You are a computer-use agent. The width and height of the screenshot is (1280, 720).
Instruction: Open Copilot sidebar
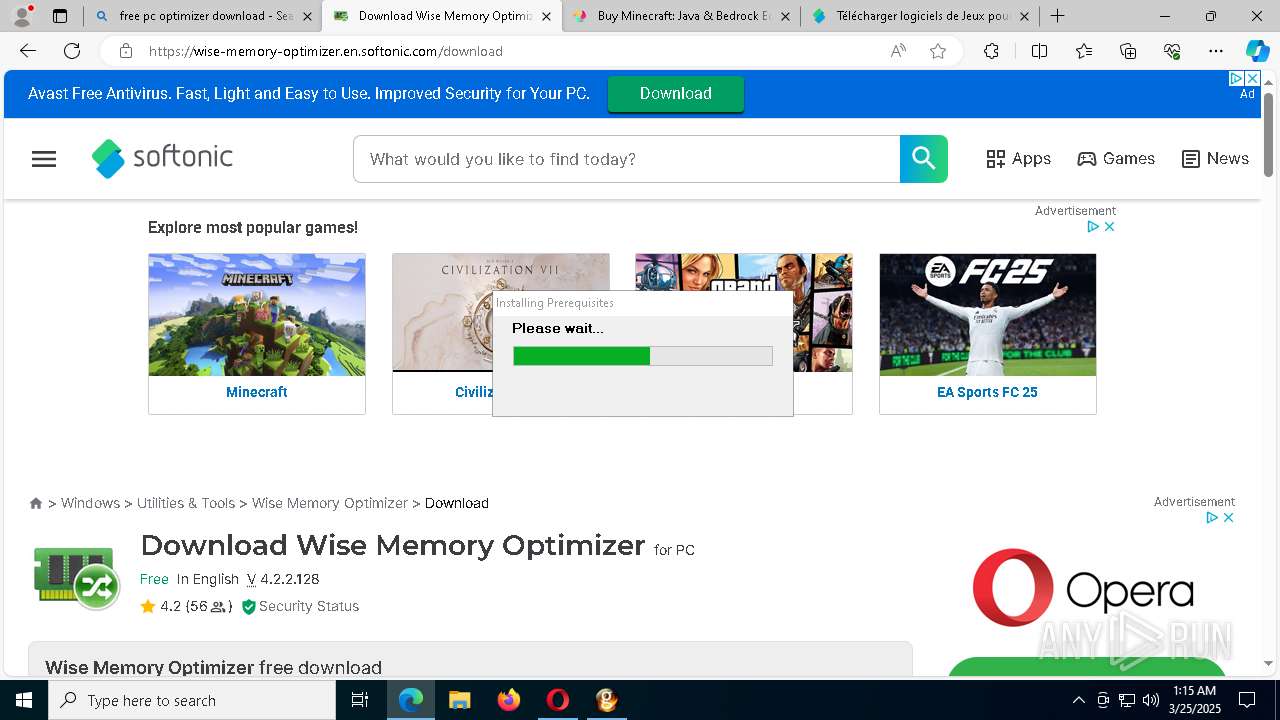1257,51
